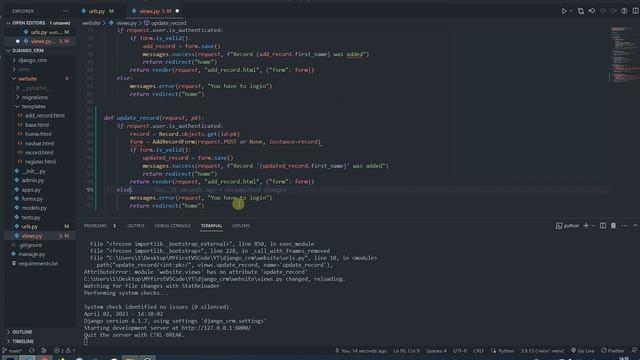The image size is (640, 360).
Task: Click the server URL http://127.0.0.1:8000/ in terminal
Action: [x=216, y=328]
